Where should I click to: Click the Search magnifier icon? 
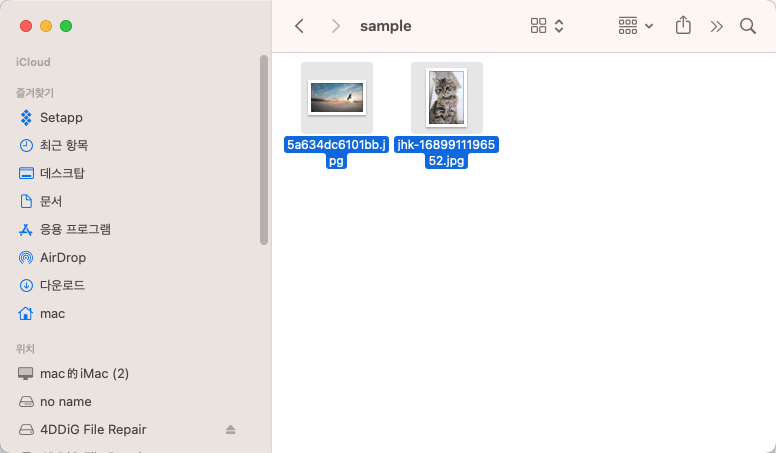tap(747, 26)
